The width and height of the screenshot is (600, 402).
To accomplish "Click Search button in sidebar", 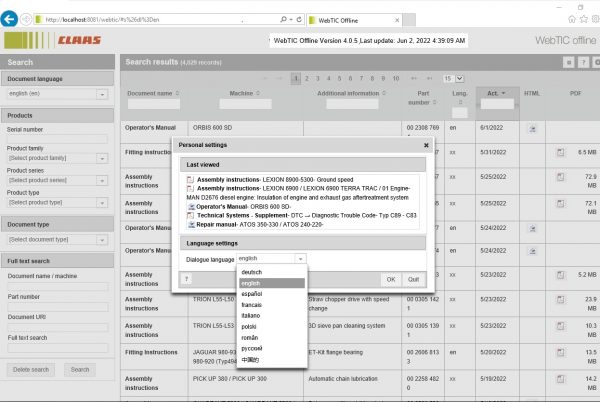I will [80, 370].
